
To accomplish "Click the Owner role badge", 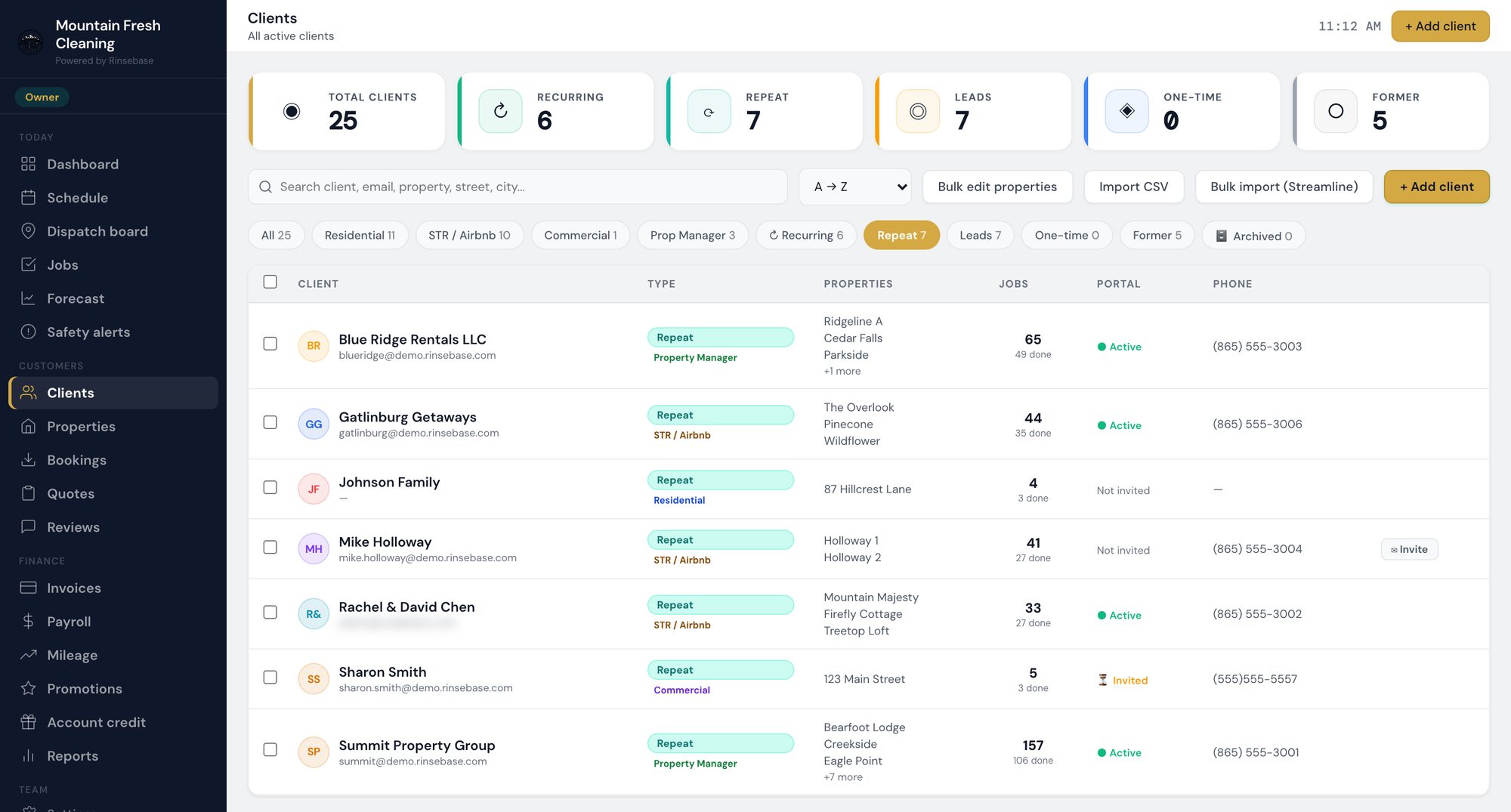I will 42,97.
